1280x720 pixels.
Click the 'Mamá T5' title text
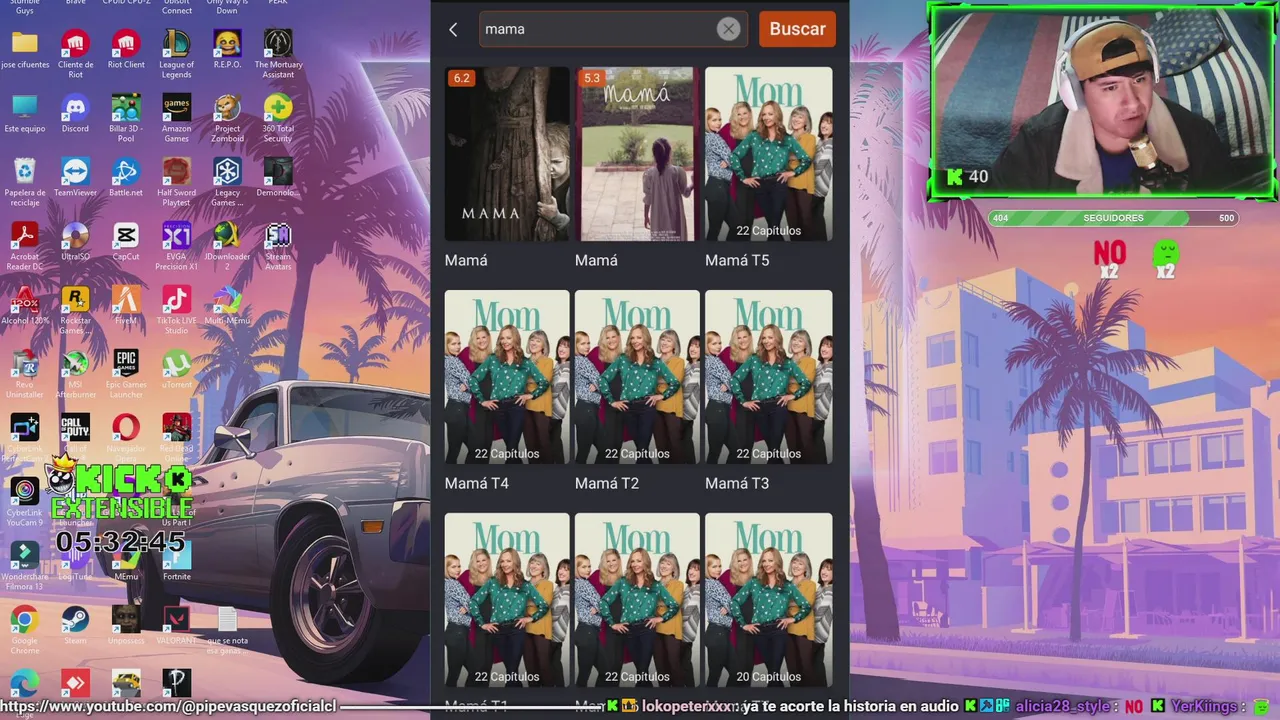[x=737, y=260]
